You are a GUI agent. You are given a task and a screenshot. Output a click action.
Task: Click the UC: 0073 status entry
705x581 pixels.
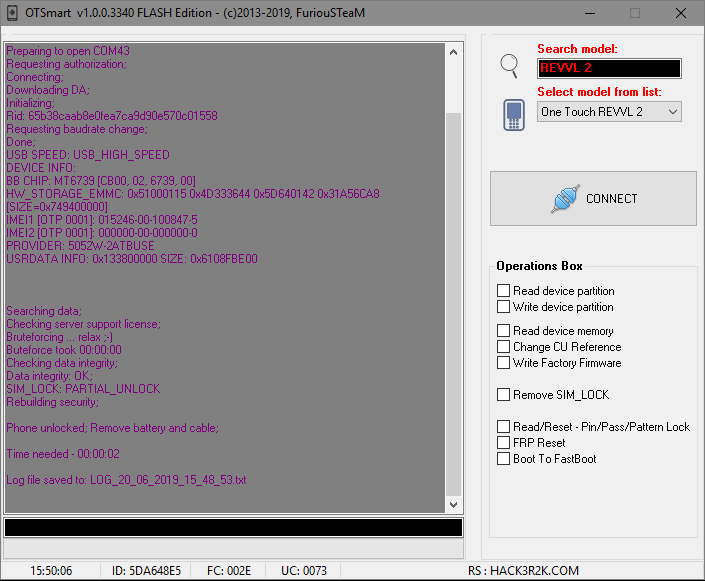click(x=304, y=571)
